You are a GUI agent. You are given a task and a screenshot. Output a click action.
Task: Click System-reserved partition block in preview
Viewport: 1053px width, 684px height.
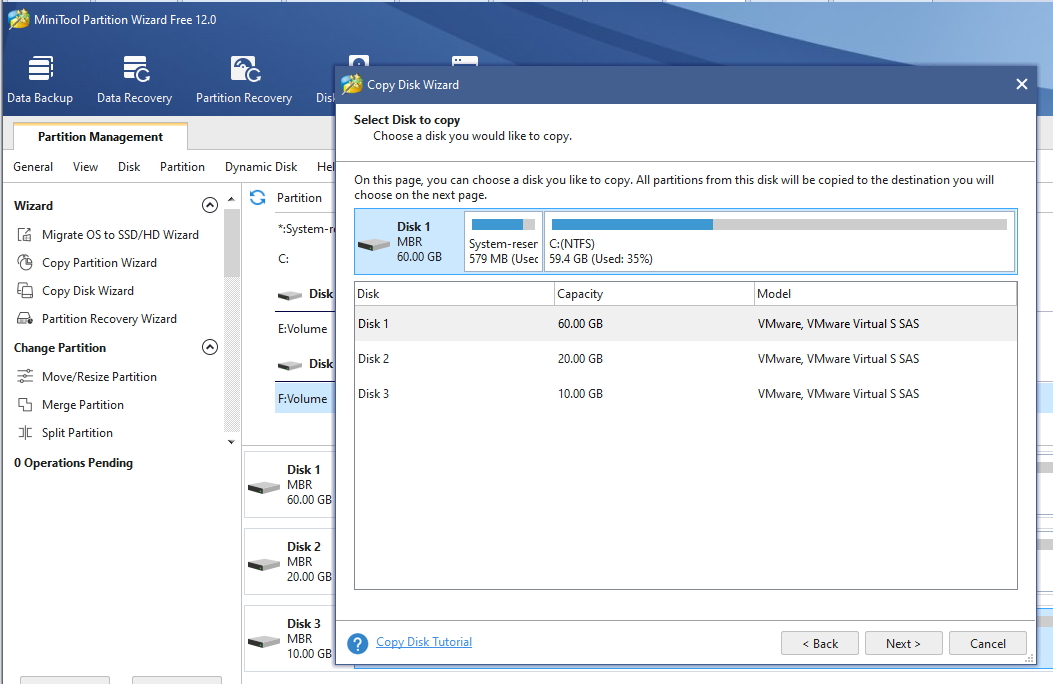coord(504,242)
